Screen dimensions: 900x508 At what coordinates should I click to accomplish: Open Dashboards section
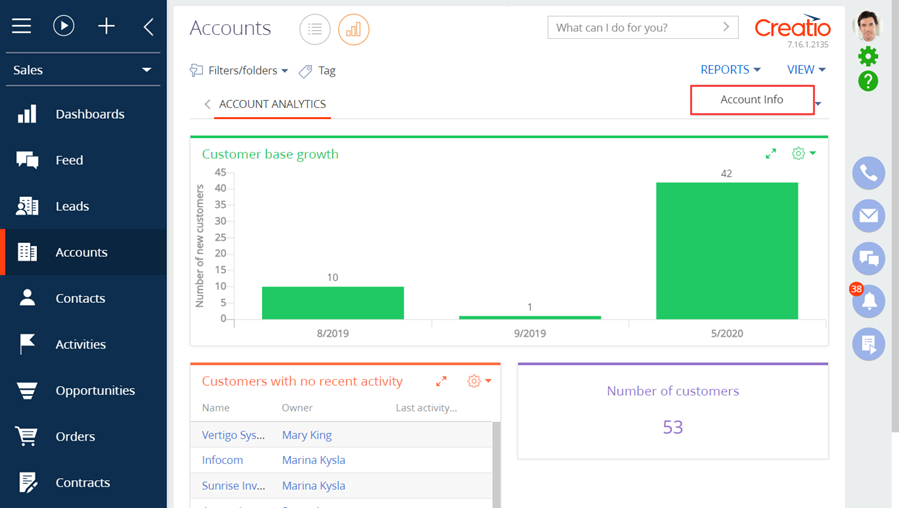[x=83, y=114]
